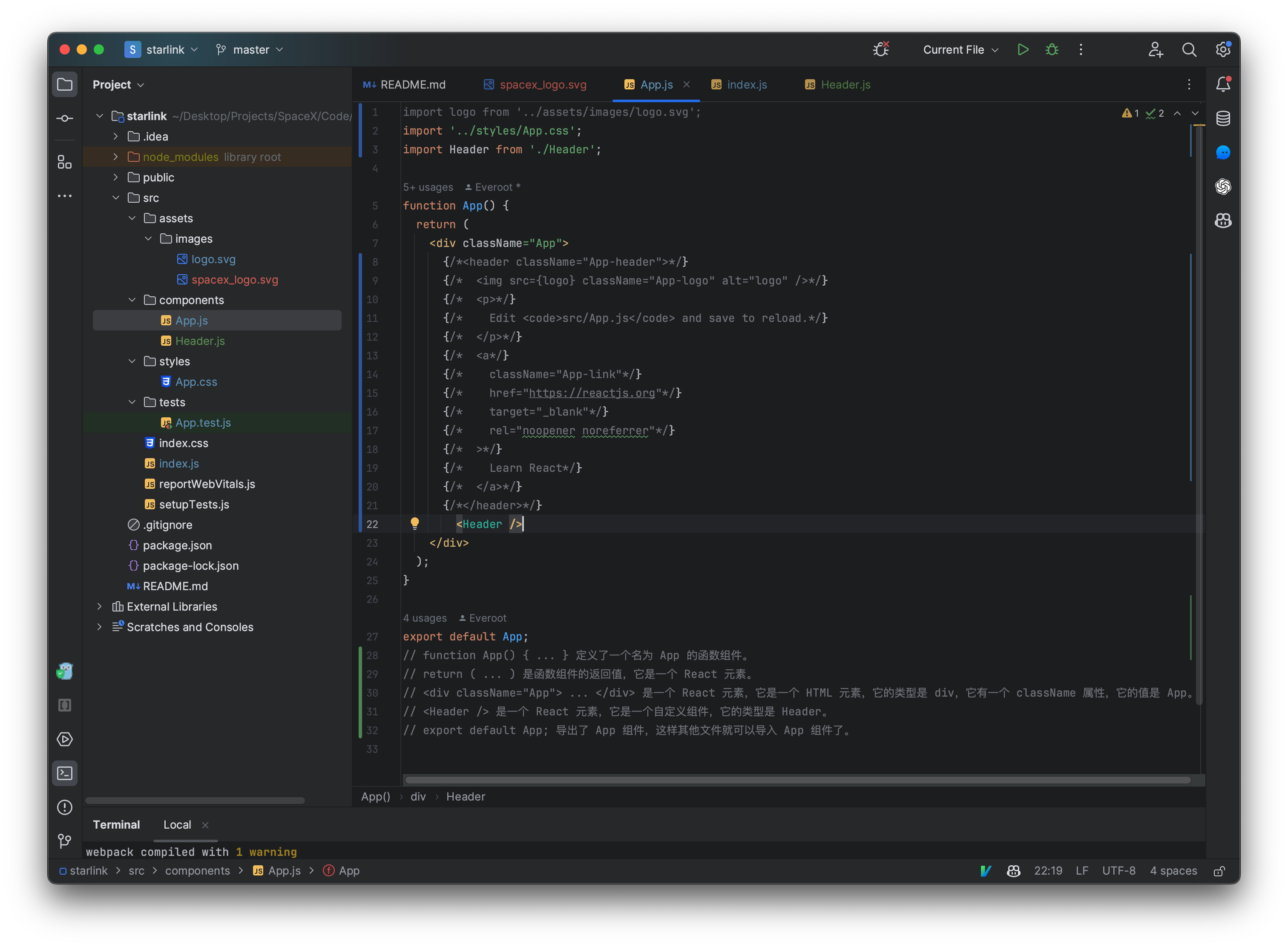
Task: Open the Current File run configuration dropdown
Action: (x=960, y=49)
